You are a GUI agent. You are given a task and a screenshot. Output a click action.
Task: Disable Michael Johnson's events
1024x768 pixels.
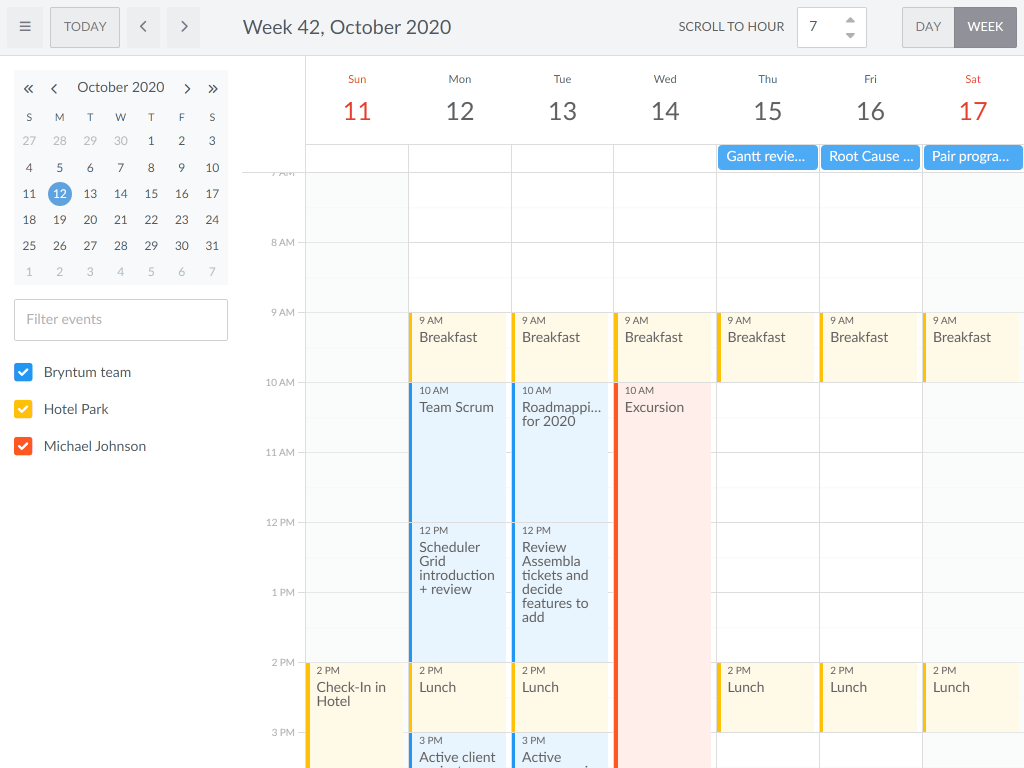tap(23, 446)
